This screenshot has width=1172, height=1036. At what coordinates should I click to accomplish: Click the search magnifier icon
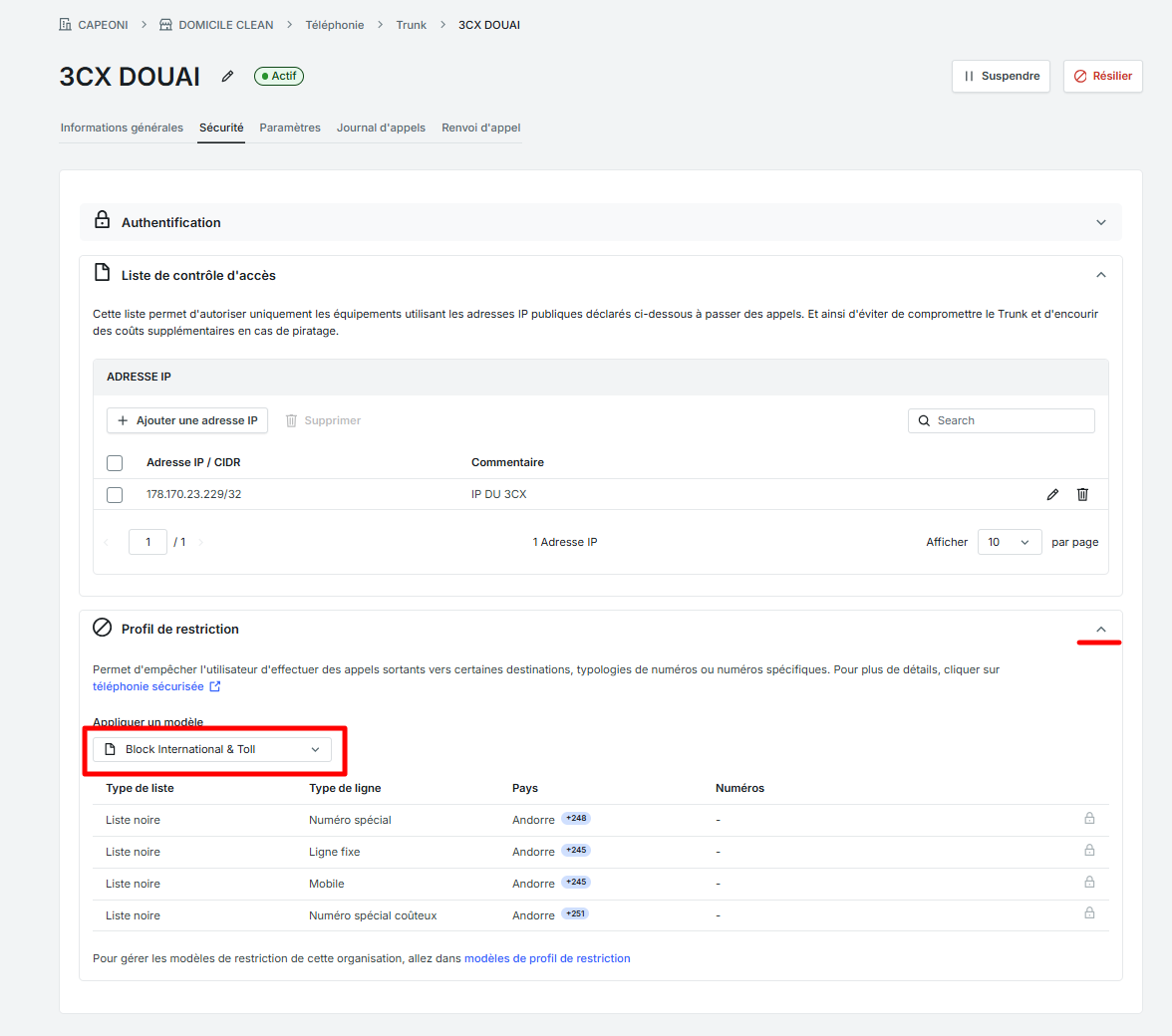click(924, 420)
